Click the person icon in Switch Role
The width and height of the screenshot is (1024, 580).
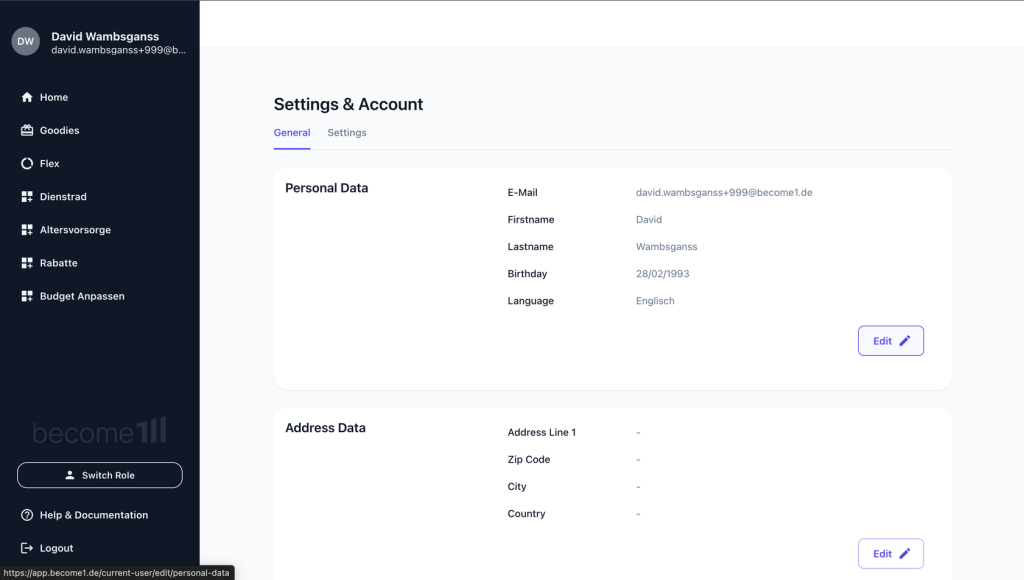coord(70,475)
